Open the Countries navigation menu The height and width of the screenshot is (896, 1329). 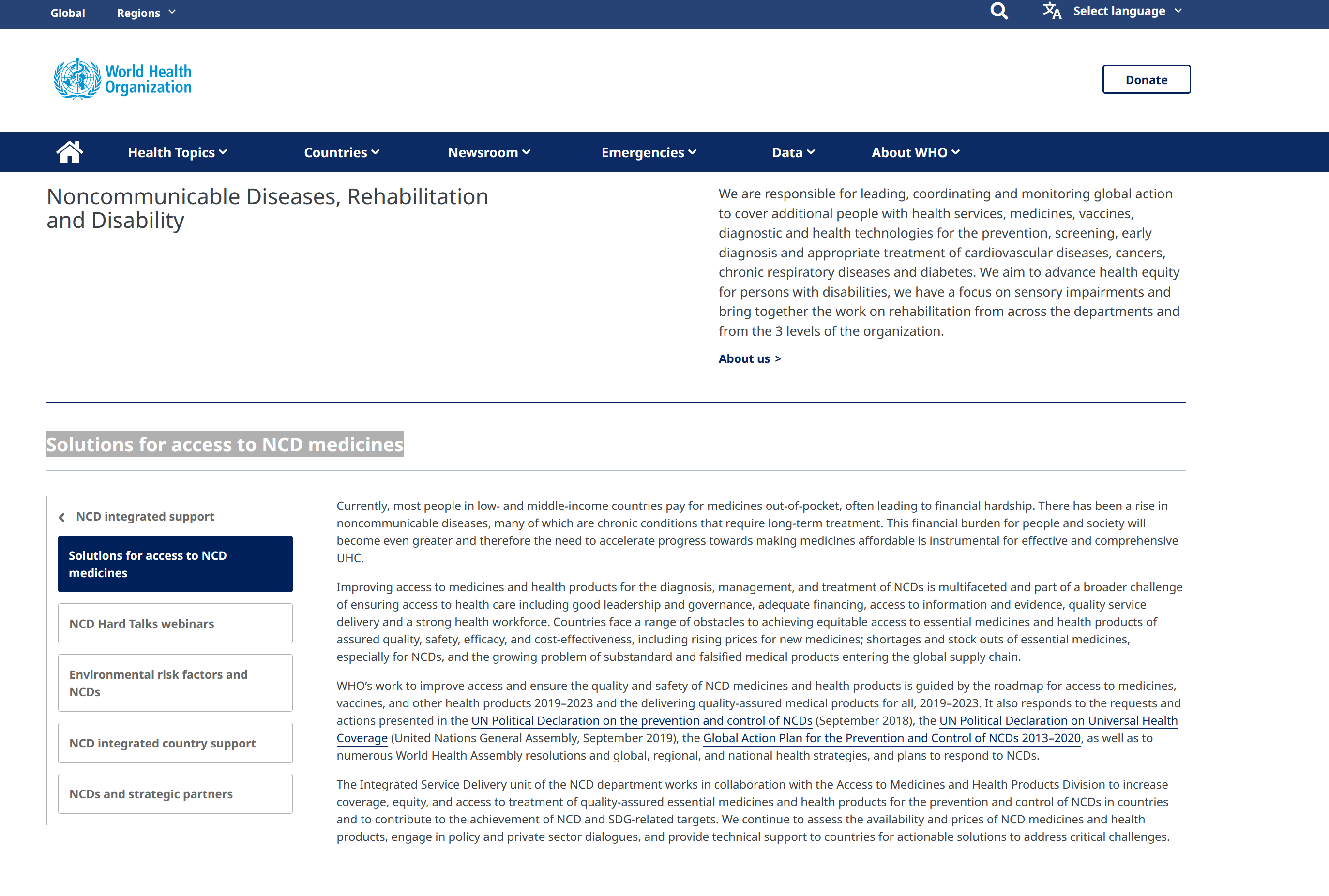(341, 152)
